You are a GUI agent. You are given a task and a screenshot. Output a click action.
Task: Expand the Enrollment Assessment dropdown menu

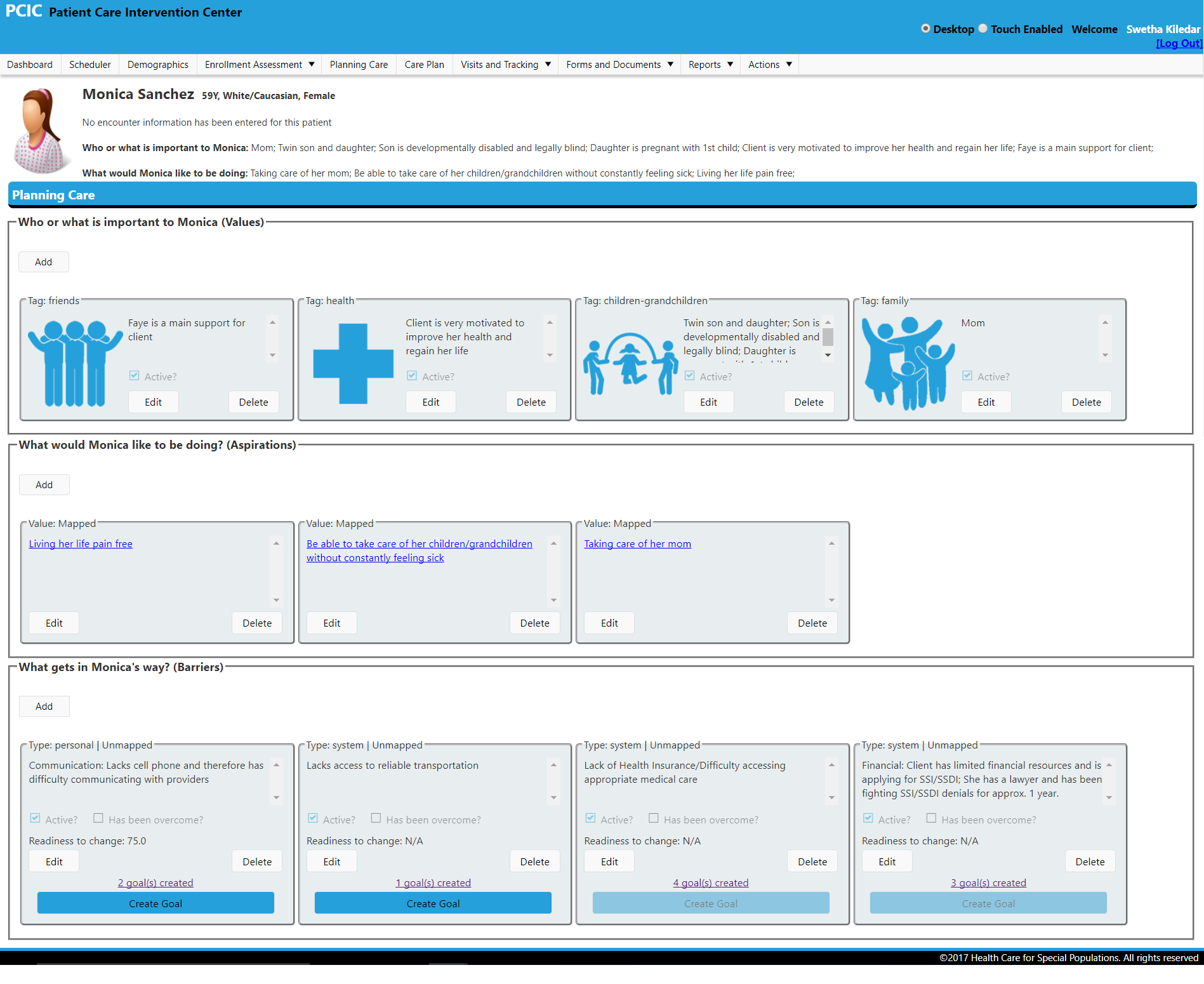coord(260,65)
